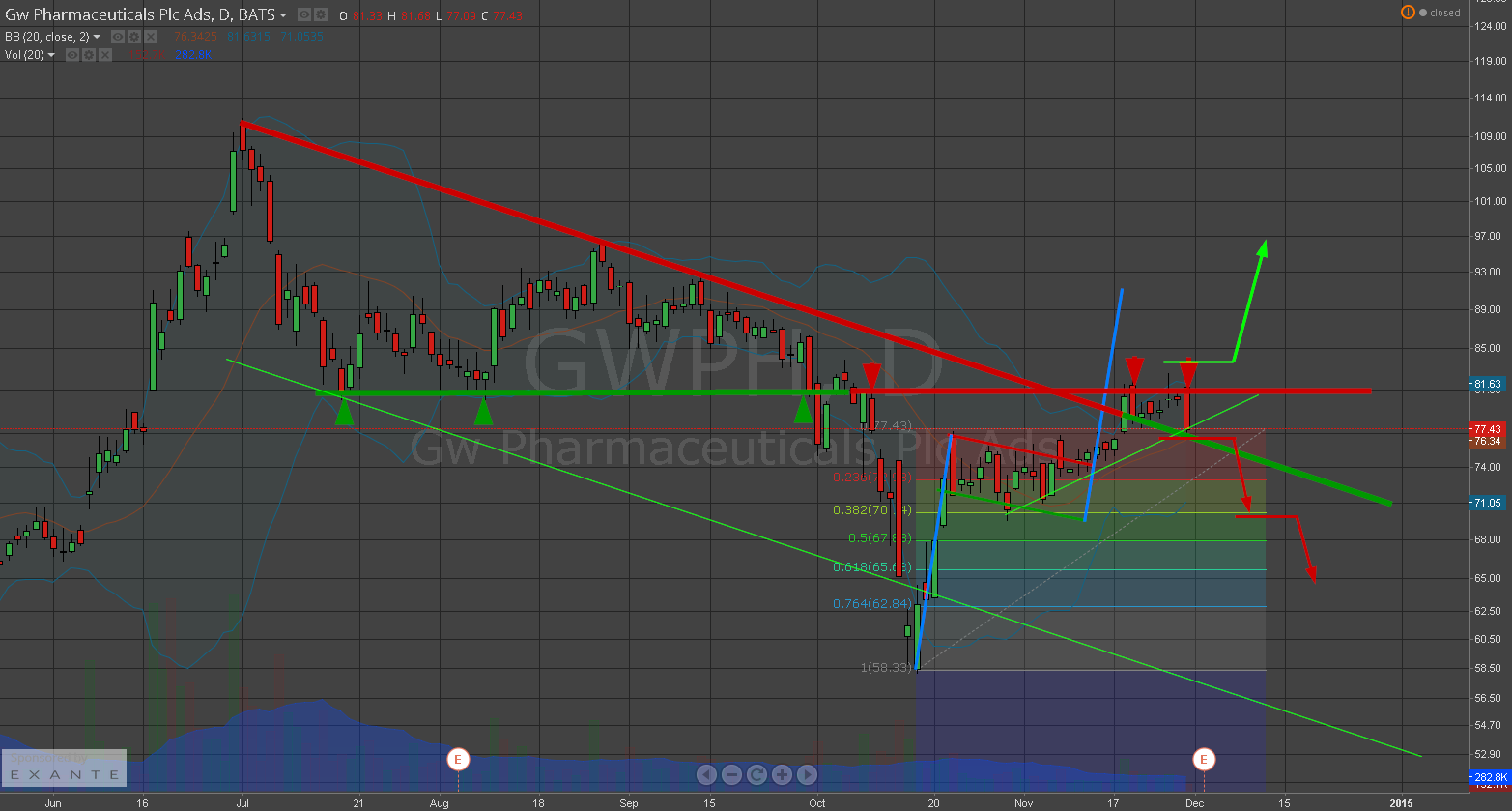Click the Fibonacci 0.5 level label
Viewport: 1512px width, 811px height.
coord(881,537)
